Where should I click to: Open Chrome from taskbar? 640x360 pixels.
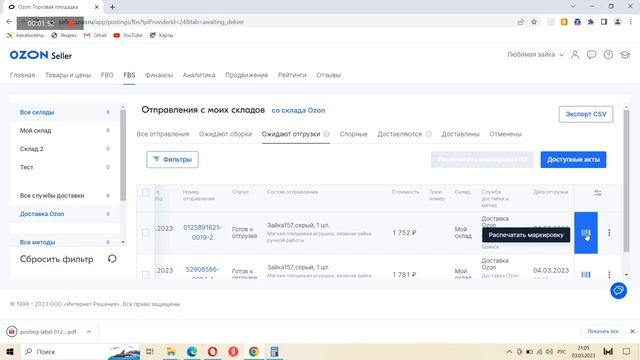click(x=253, y=351)
